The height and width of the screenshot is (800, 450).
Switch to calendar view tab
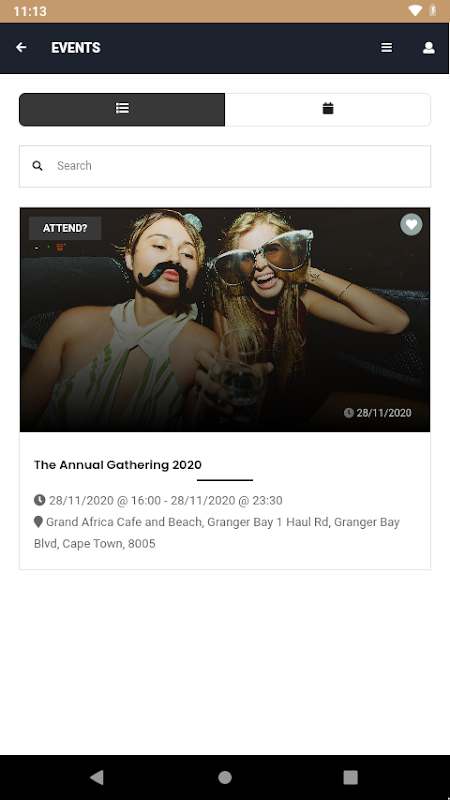(x=328, y=109)
